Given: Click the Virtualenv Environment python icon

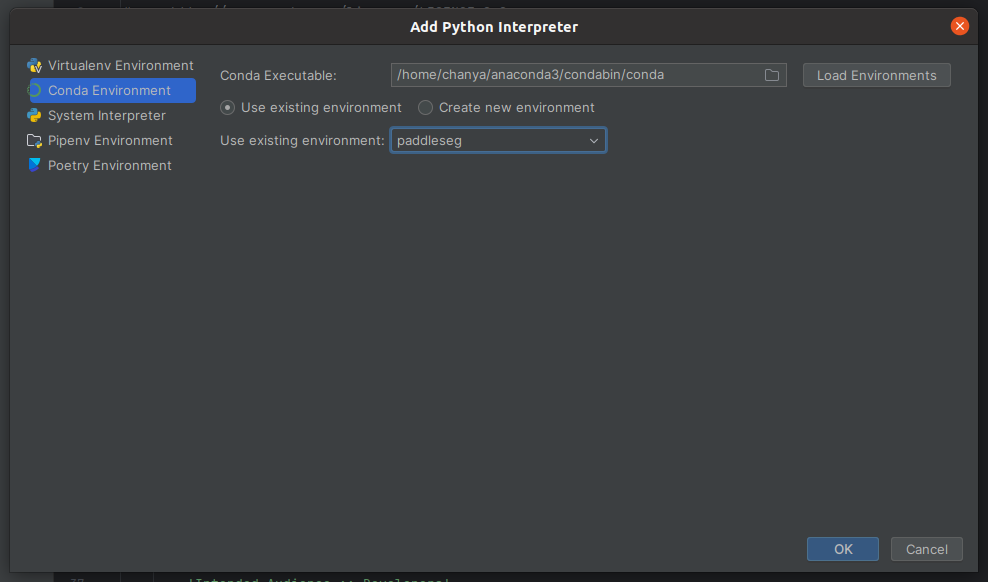Looking at the screenshot, I should point(34,66).
